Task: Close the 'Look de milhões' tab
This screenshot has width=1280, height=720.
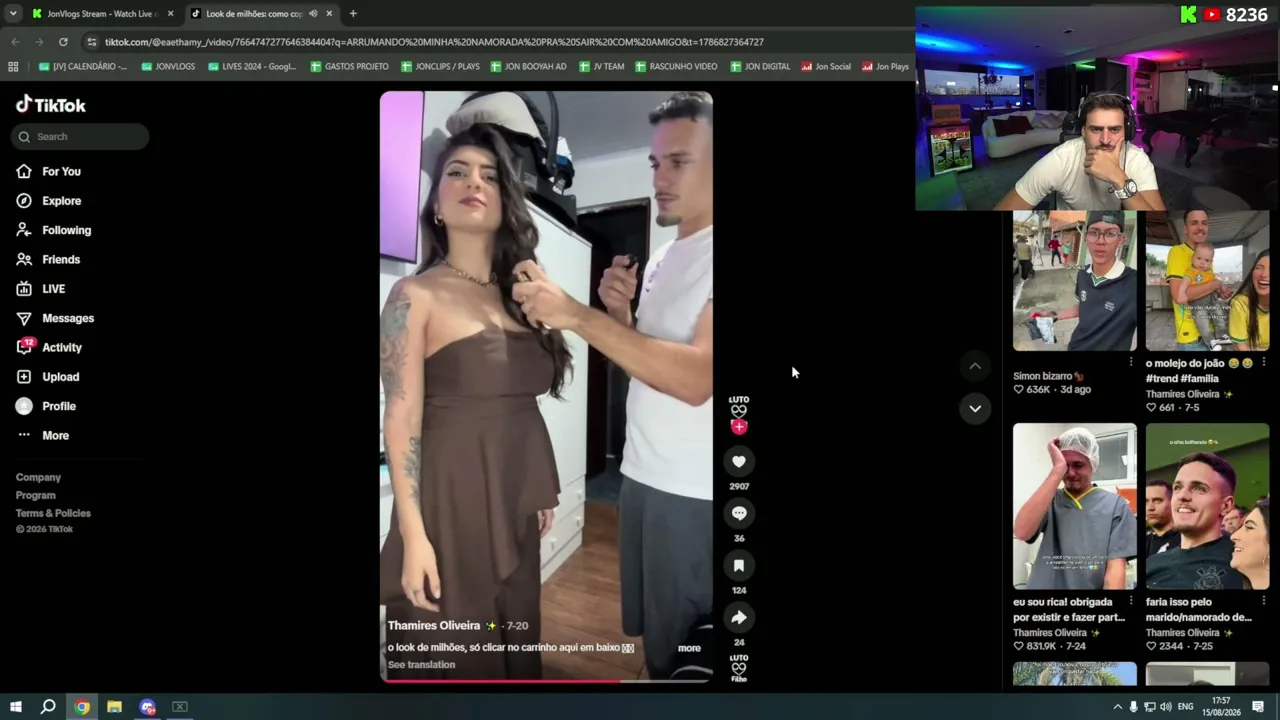Action: coord(329,14)
